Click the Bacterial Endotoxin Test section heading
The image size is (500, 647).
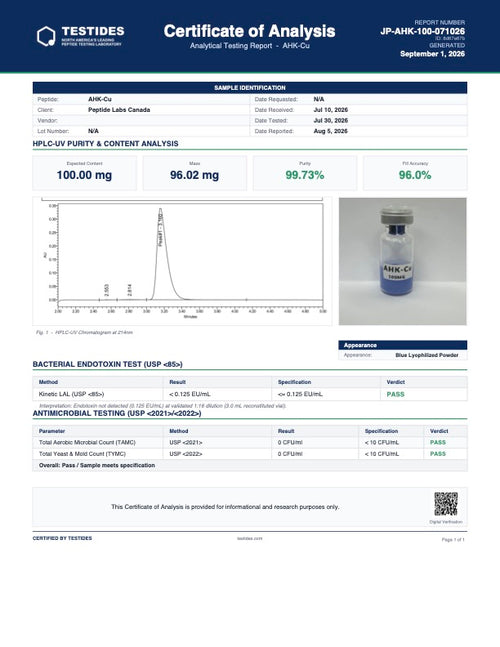[108, 364]
